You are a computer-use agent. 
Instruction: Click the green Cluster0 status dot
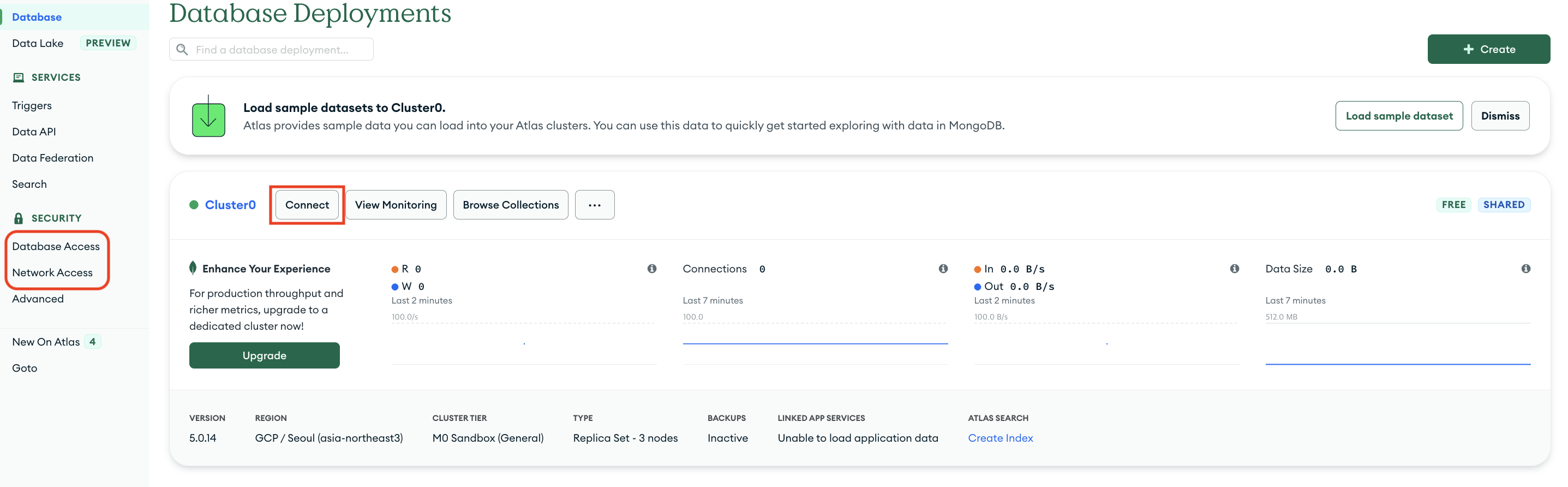click(x=194, y=205)
